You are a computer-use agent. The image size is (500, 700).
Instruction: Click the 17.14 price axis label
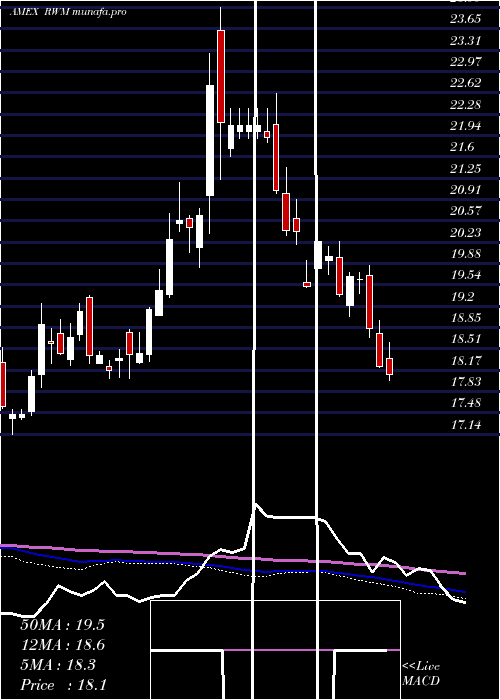coord(466,424)
